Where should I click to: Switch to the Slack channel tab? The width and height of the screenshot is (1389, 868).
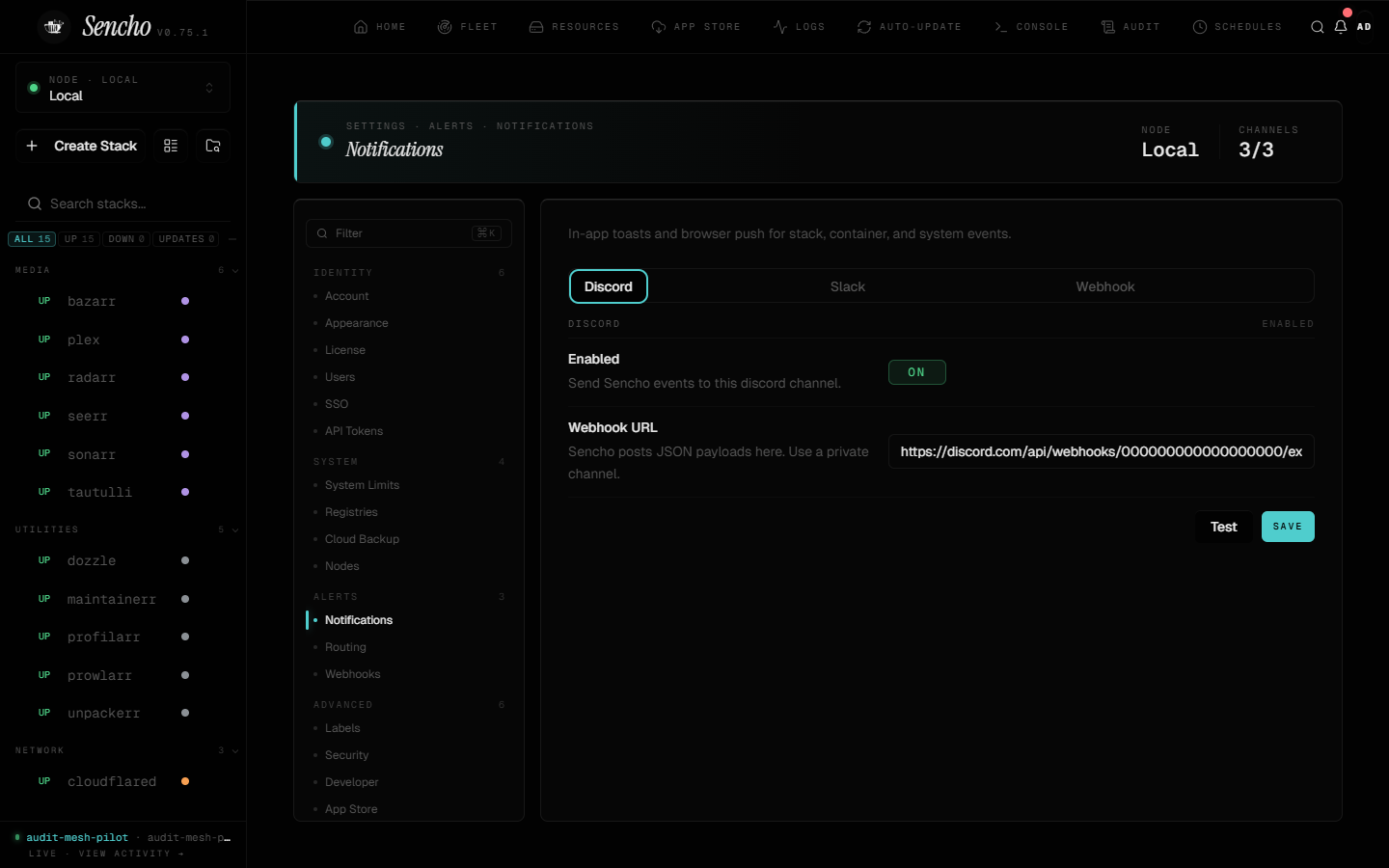pyautogui.click(x=848, y=286)
